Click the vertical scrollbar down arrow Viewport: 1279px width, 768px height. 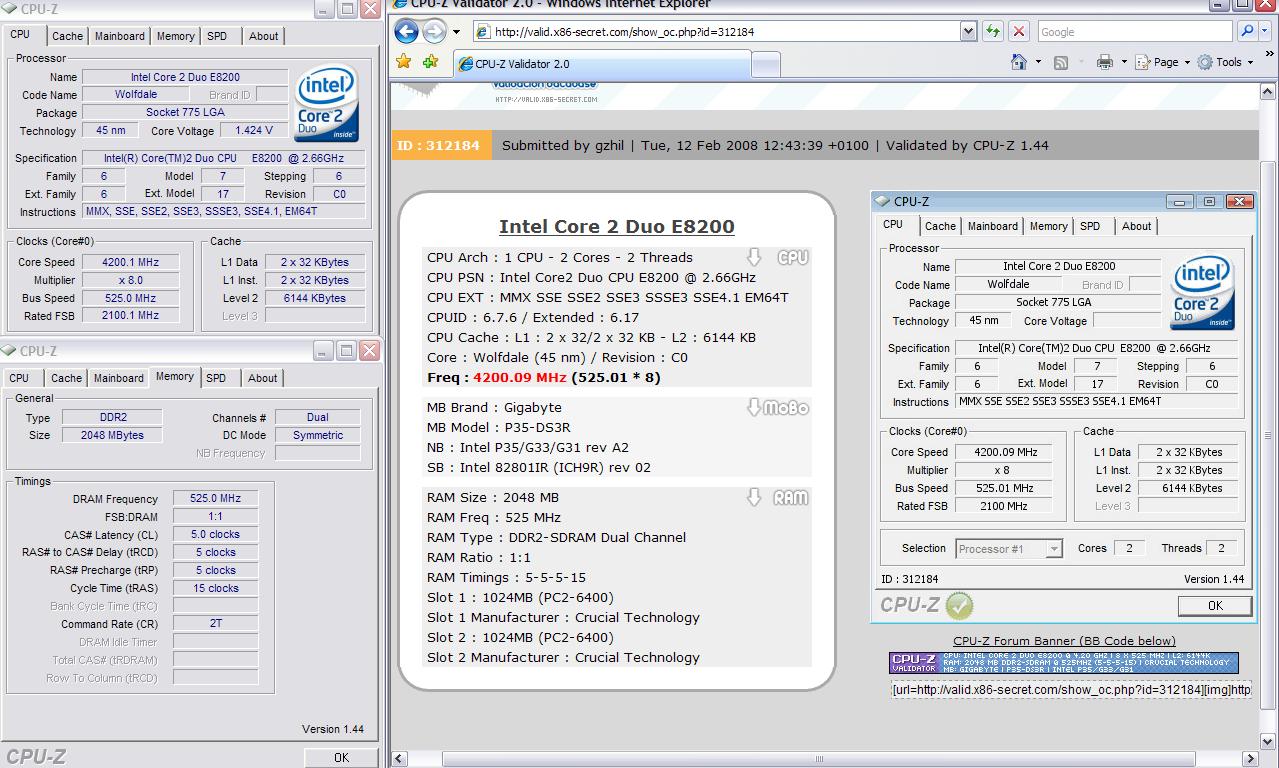pyautogui.click(x=1269, y=742)
